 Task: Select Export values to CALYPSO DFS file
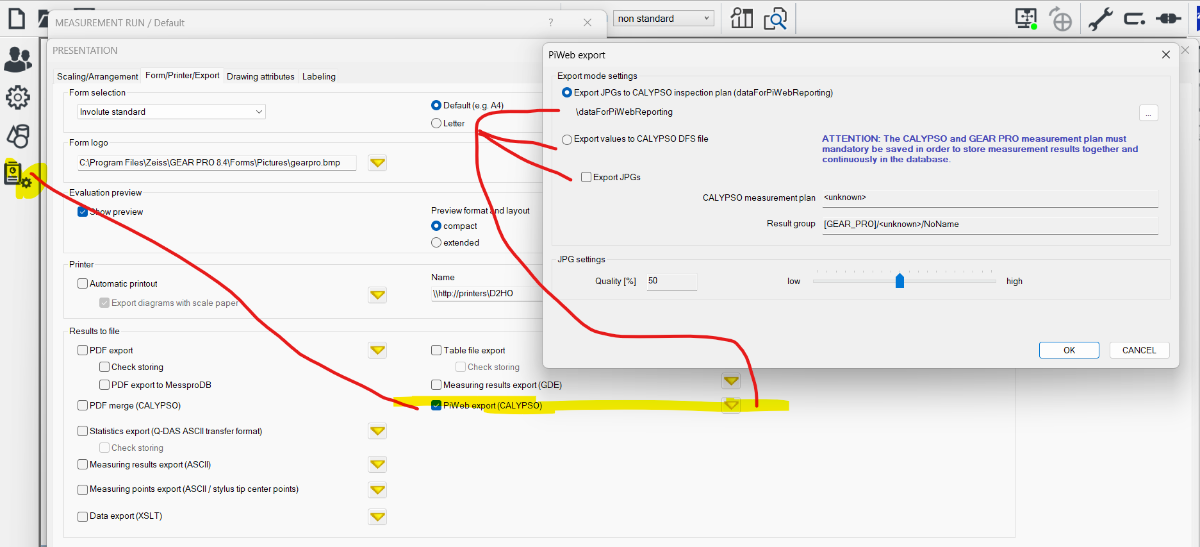[568, 139]
